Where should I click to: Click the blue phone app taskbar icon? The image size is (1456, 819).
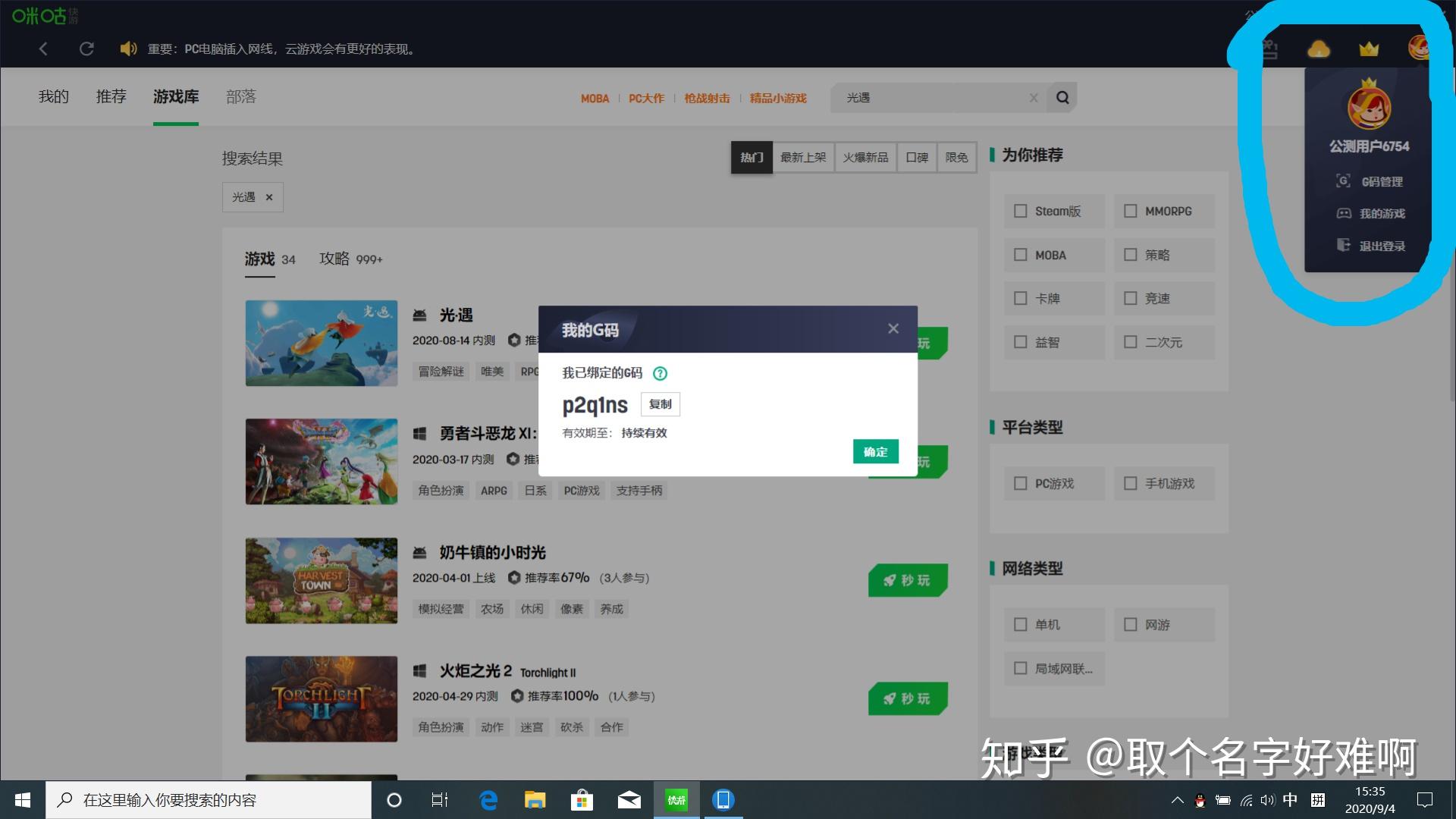723,800
